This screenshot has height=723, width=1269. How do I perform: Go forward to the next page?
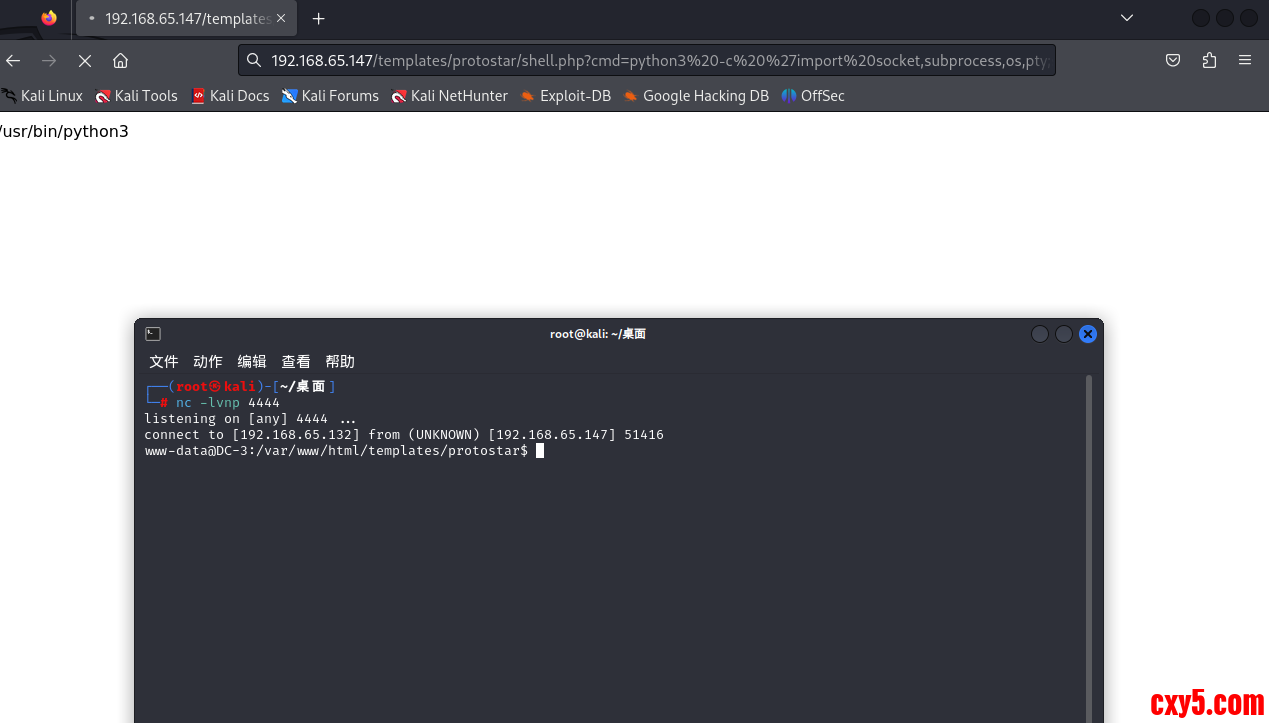49,61
